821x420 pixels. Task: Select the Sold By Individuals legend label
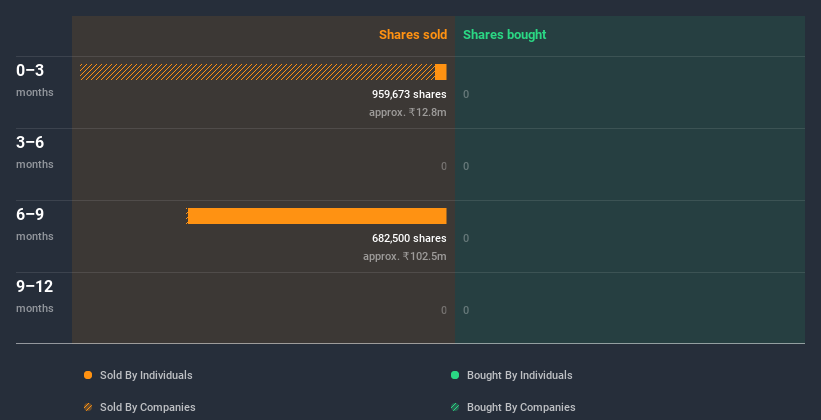pyautogui.click(x=146, y=375)
